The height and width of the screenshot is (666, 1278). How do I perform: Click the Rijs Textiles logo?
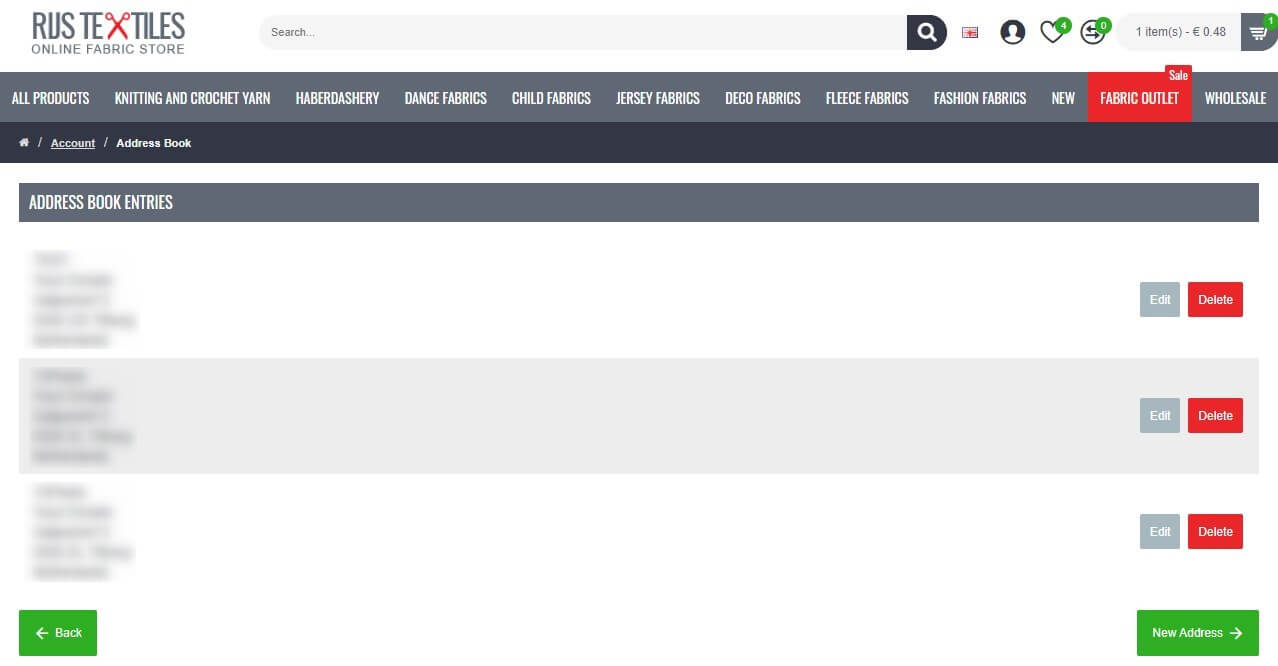[x=108, y=33]
